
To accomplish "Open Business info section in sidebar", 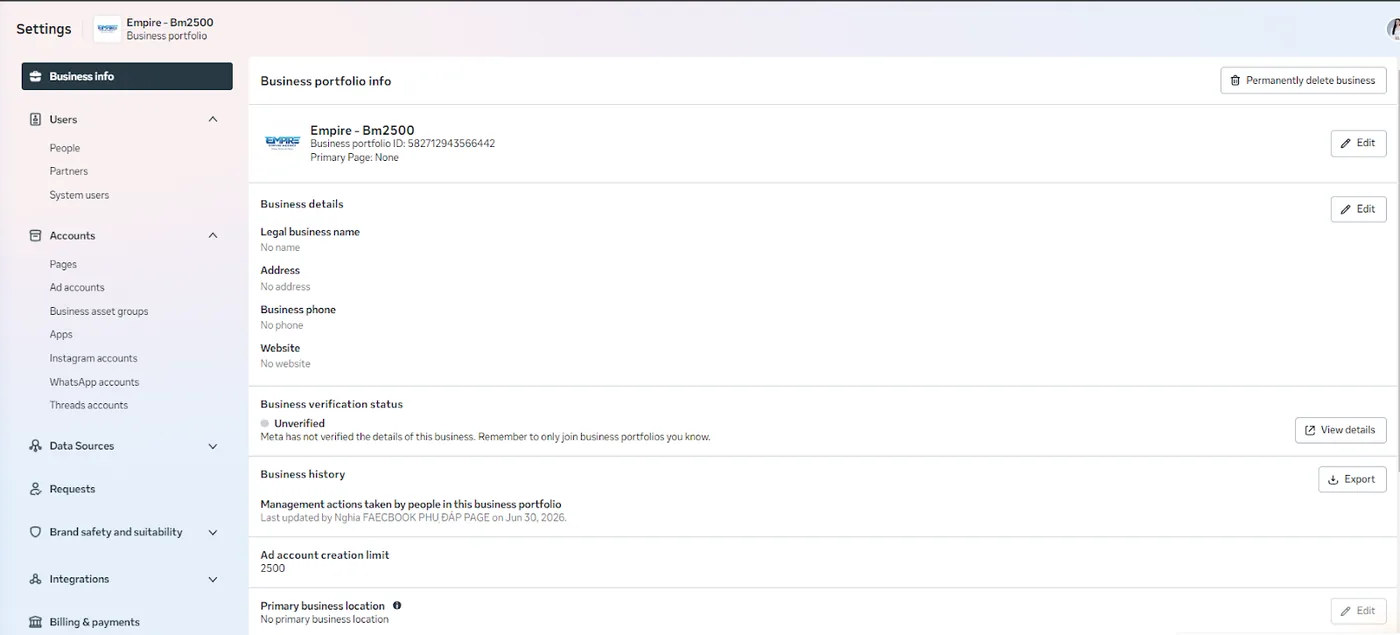I will pyautogui.click(x=127, y=76).
